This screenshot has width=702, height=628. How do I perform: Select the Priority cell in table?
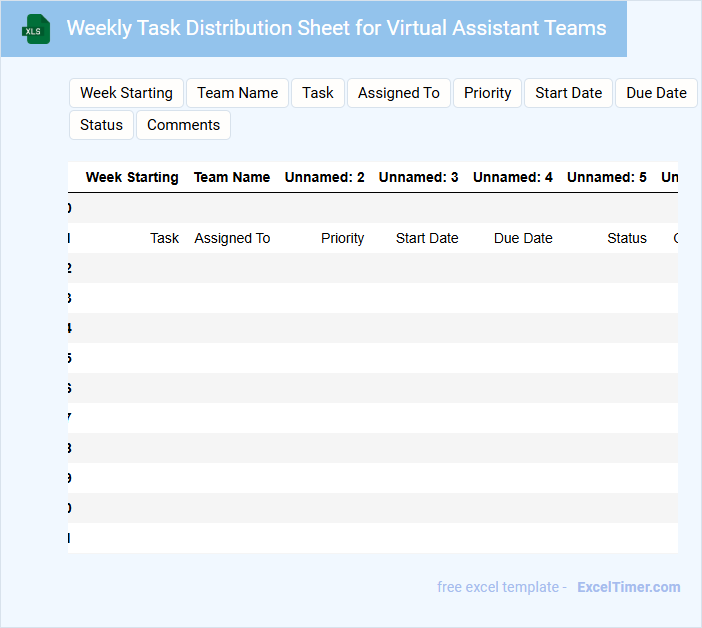[342, 238]
